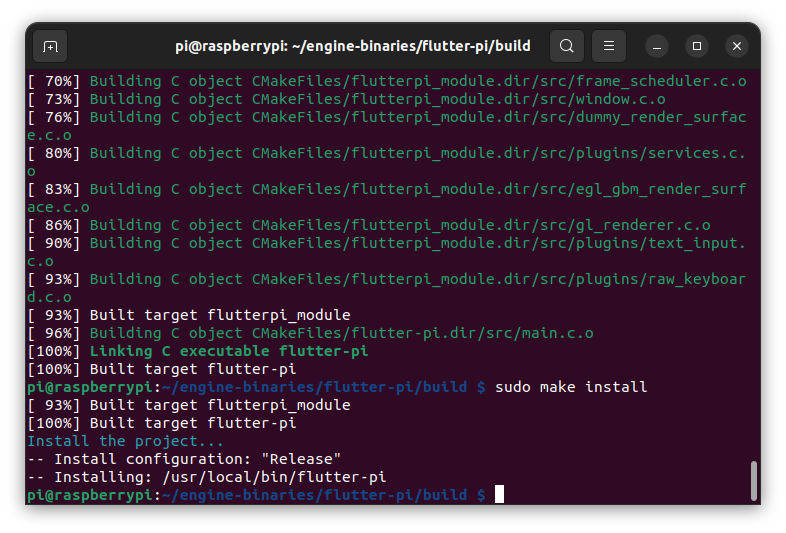Viewport: 786px width, 533px height.
Task: Open the terminal search
Action: point(566,46)
